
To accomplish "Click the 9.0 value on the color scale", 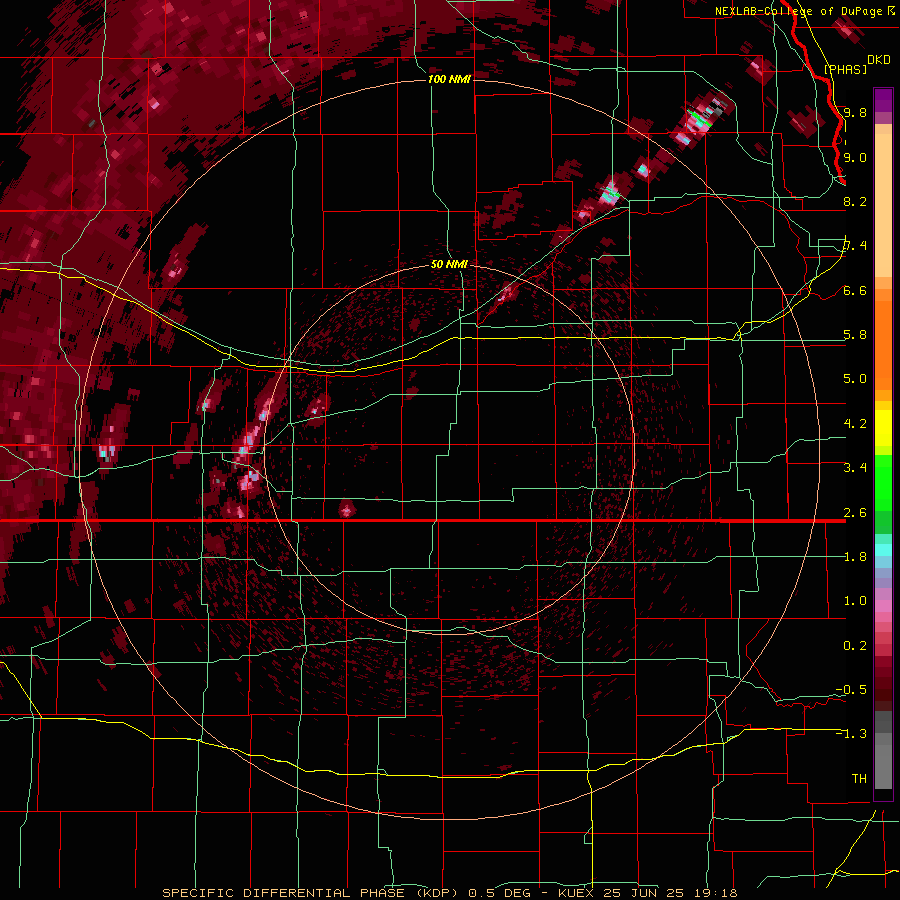I will click(x=855, y=157).
